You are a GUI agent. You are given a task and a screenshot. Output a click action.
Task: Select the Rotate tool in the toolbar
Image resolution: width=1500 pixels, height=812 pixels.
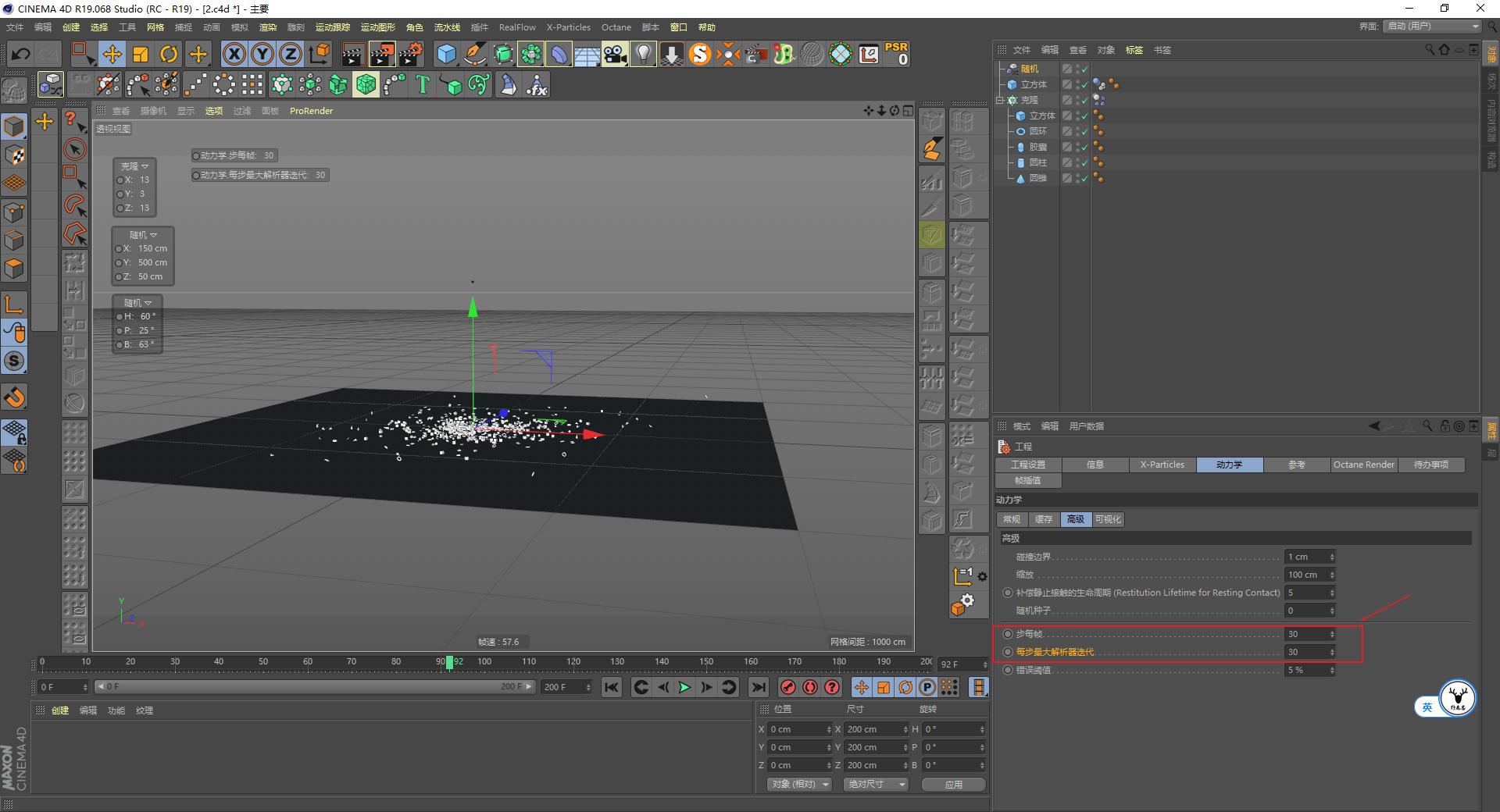click(x=169, y=54)
